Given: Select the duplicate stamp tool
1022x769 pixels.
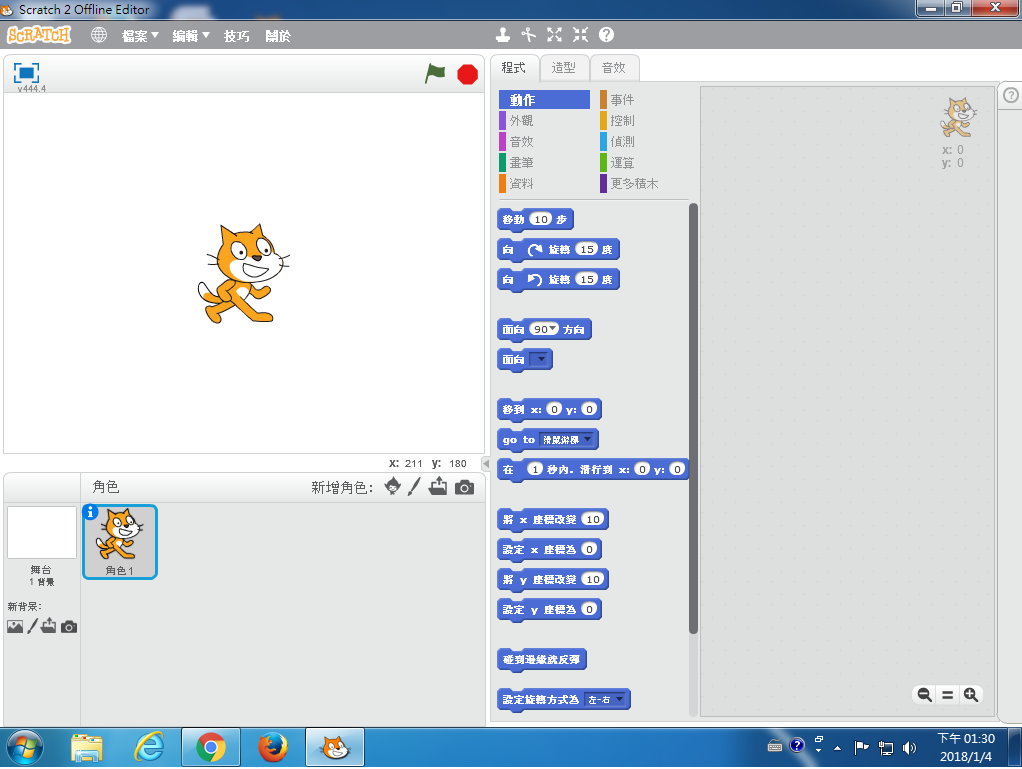Looking at the screenshot, I should tap(503, 35).
